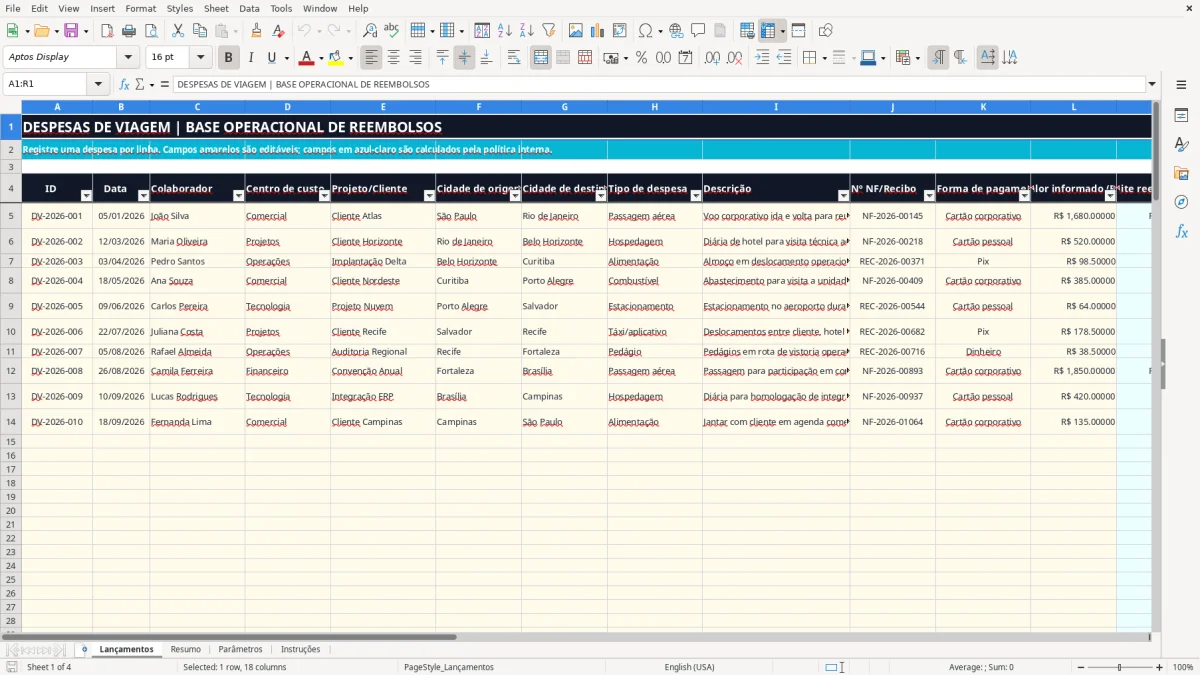
Task: Toggle Bold formatting
Action: (229, 58)
